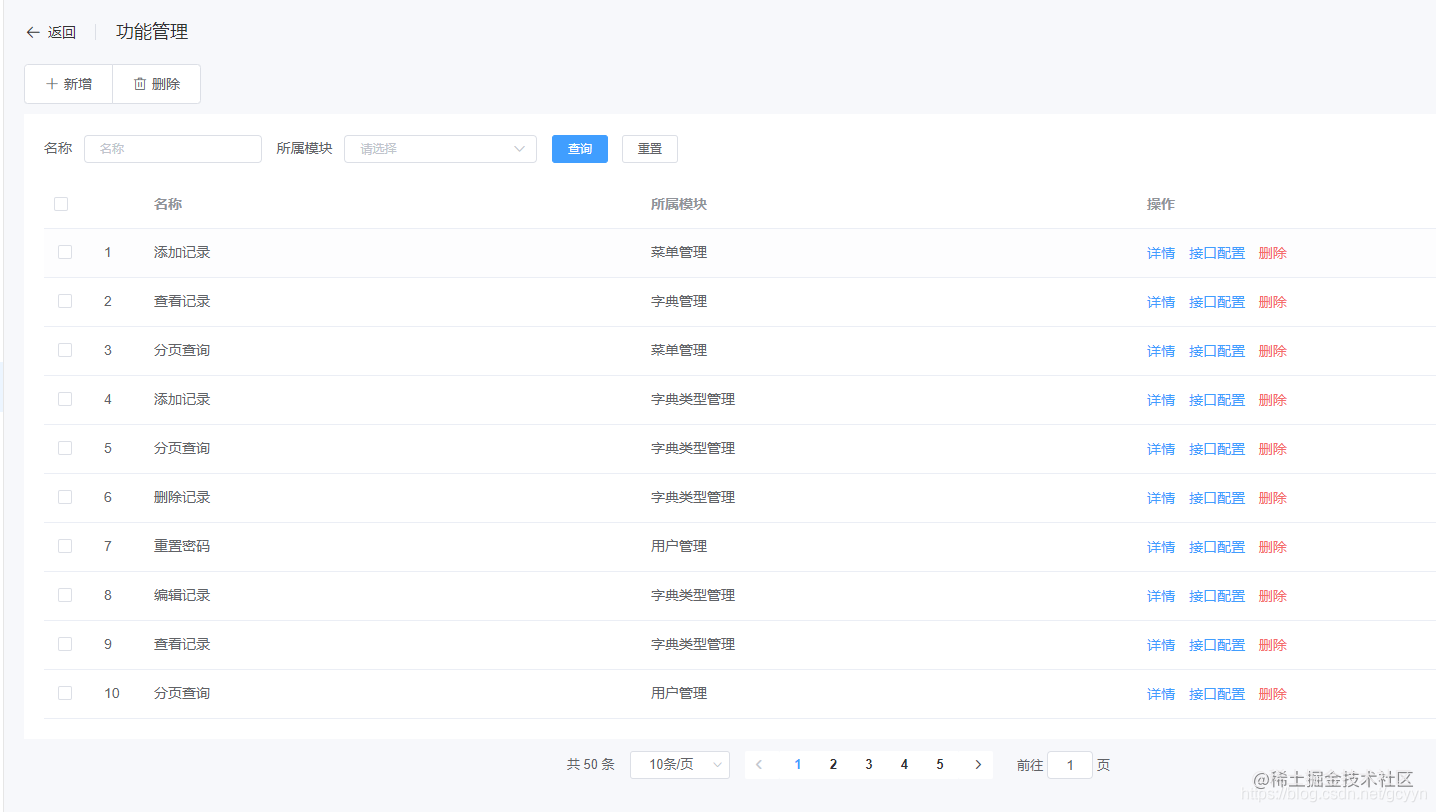The image size is (1436, 812).
Task: Open 接口配置 for row 8
Action: coord(1217,596)
